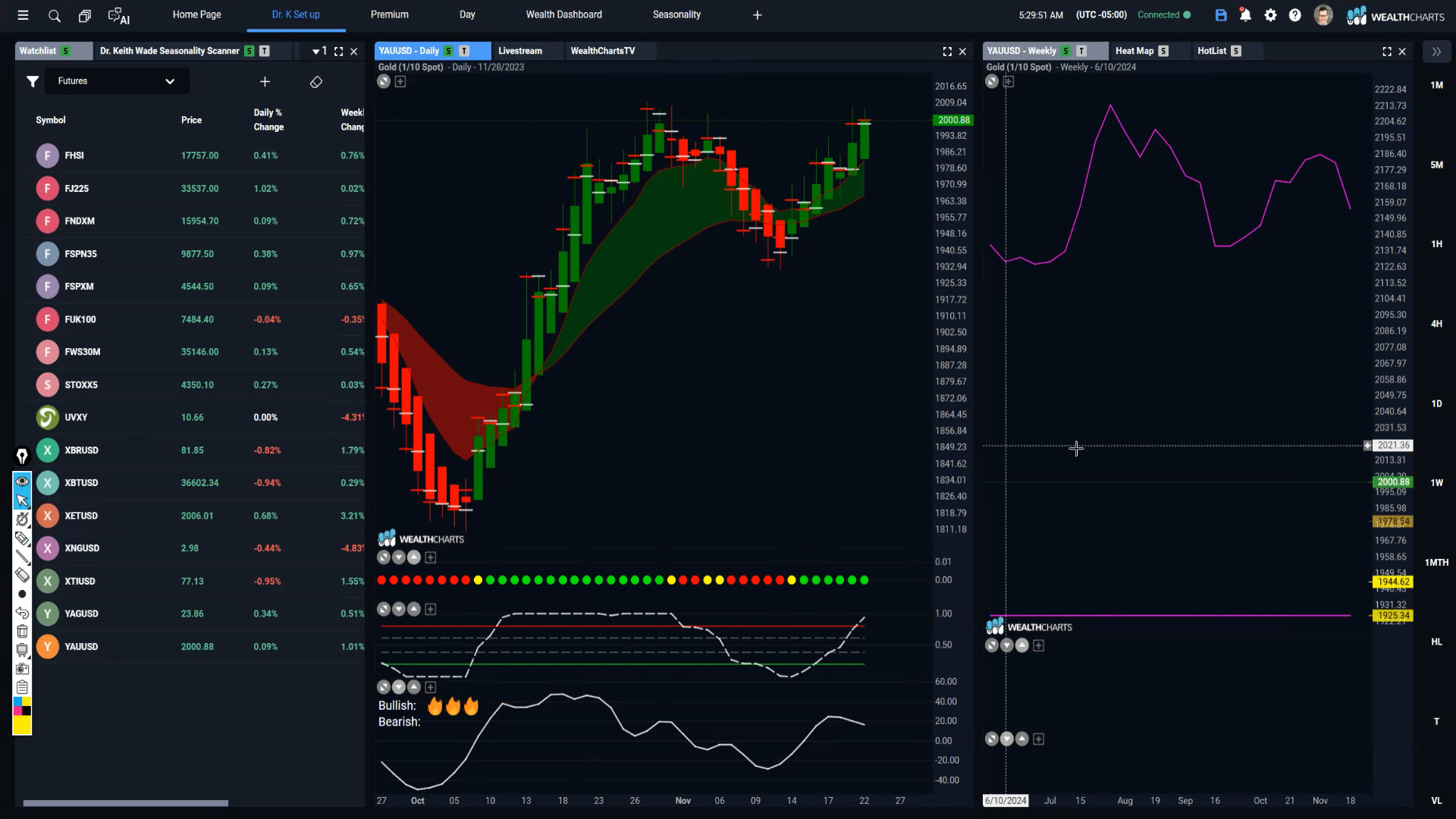The height and width of the screenshot is (819, 1456).
Task: Open the symbol search magnifier
Action: [54, 15]
